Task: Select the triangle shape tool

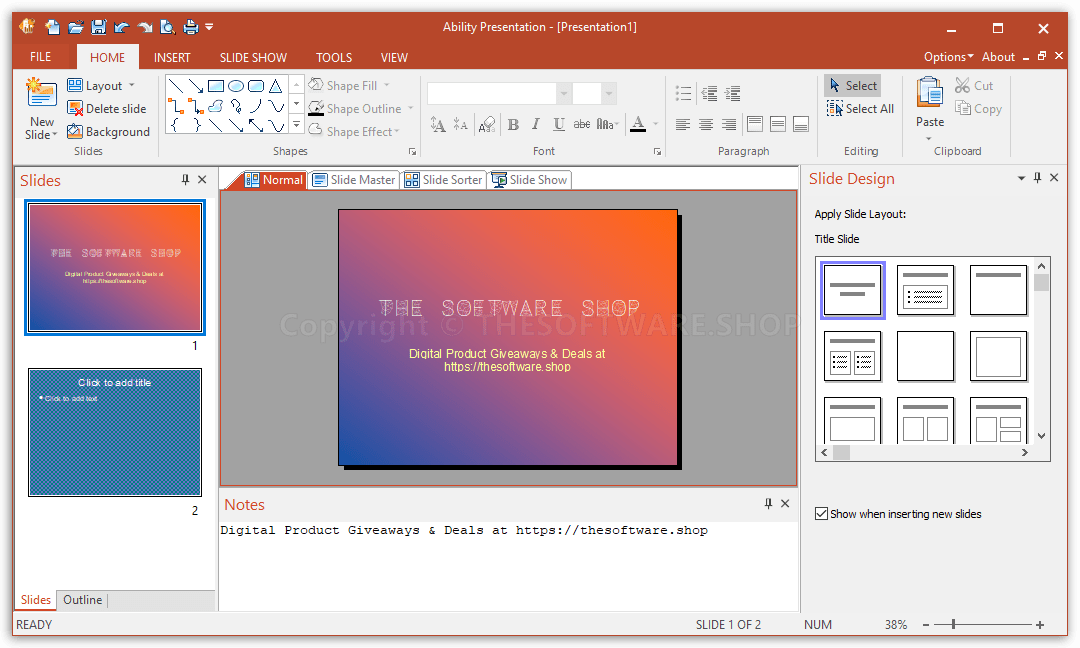Action: (275, 87)
